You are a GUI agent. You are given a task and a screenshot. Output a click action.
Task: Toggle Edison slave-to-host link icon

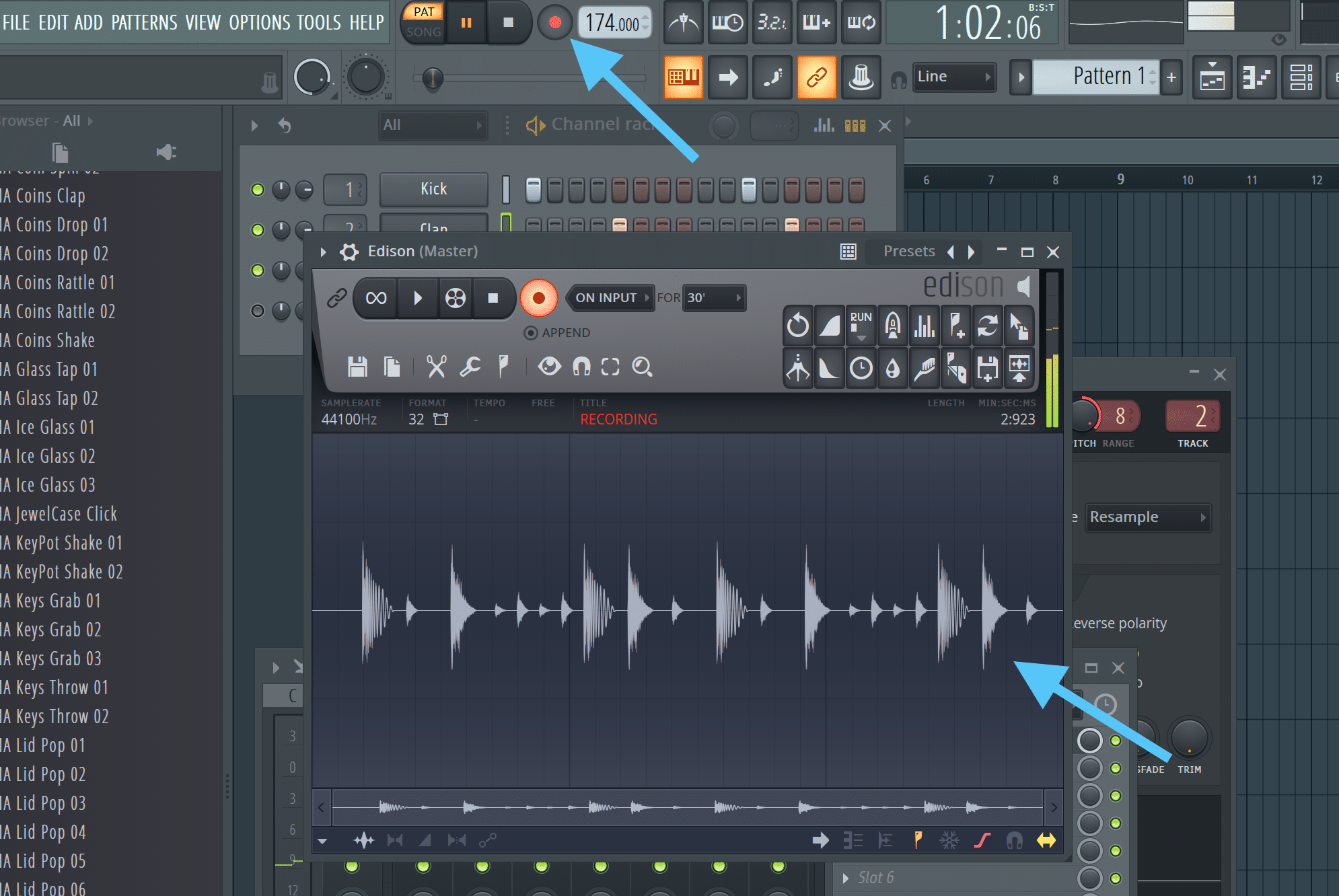336,297
